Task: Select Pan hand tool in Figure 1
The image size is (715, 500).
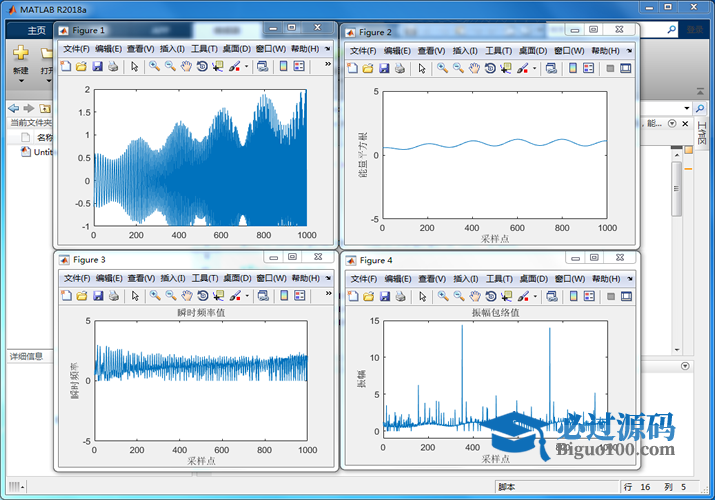Action: [186, 67]
